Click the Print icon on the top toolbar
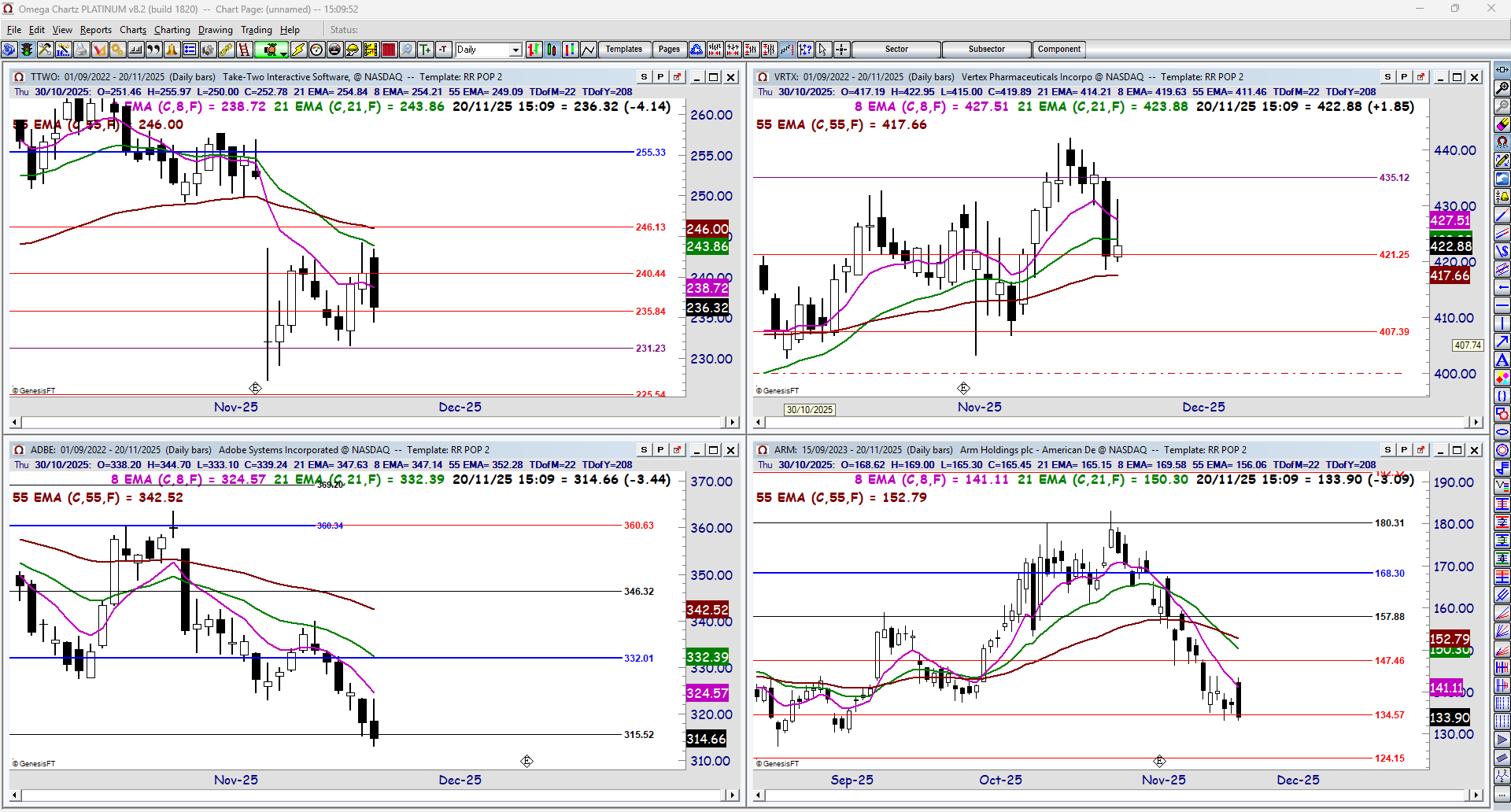1511x812 pixels. tap(81, 49)
